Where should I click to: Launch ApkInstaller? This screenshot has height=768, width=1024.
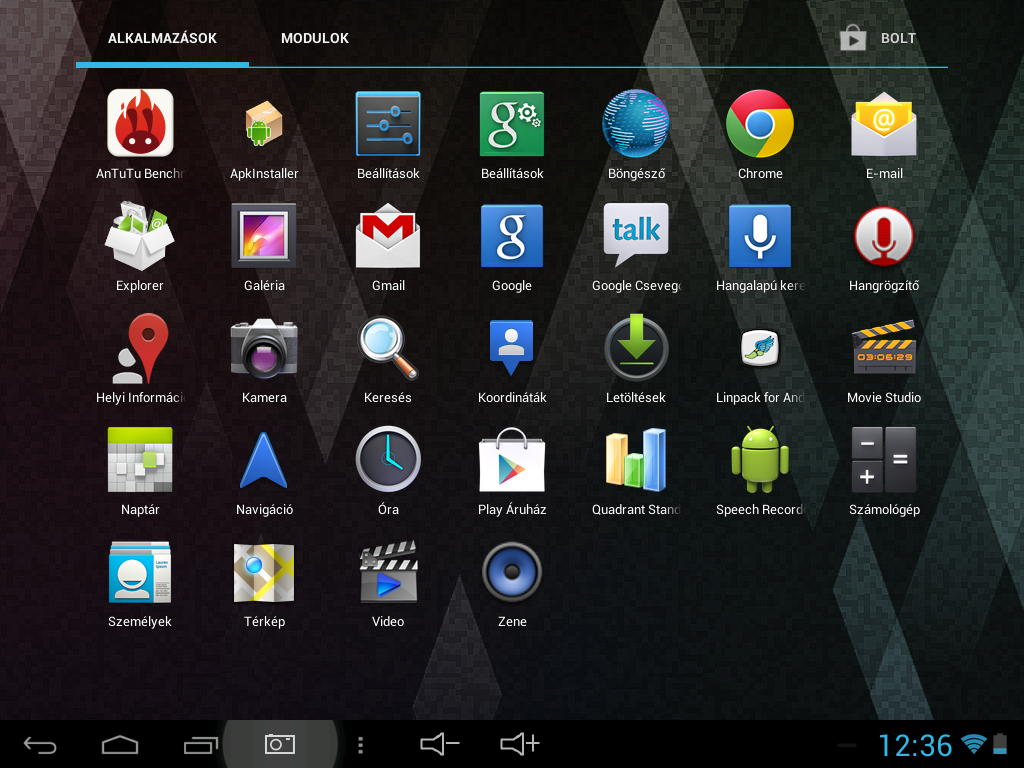[264, 135]
